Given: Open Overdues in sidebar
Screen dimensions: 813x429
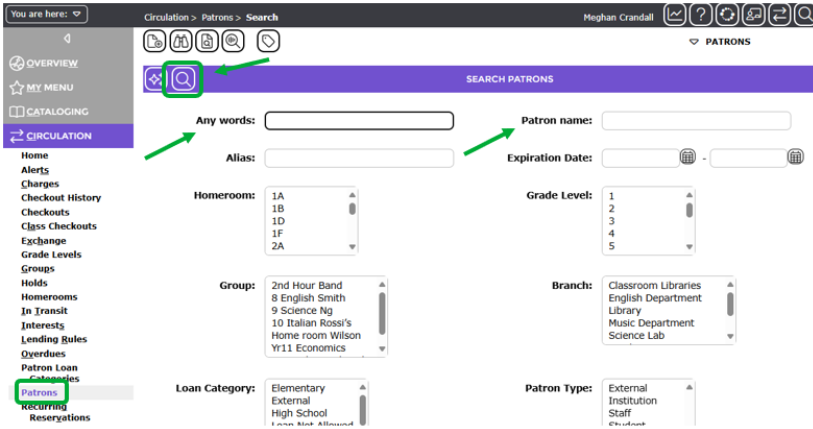Looking at the screenshot, I should 43,354.
